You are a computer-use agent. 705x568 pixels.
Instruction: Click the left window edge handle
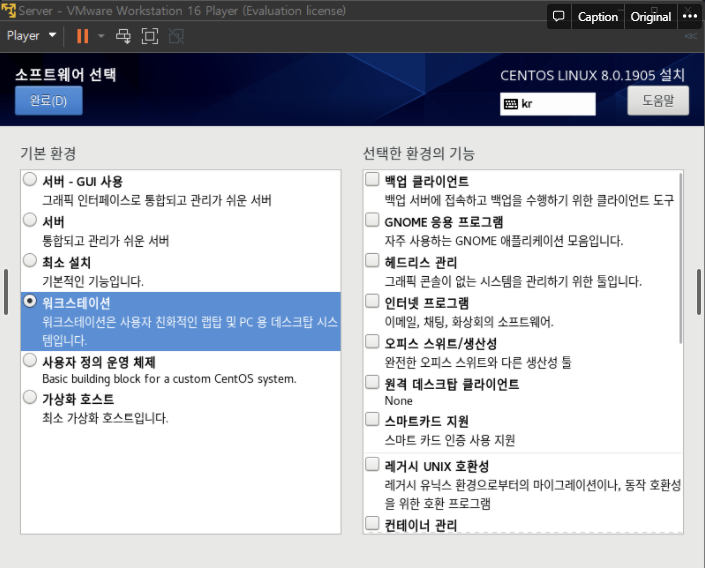[x=5, y=292]
